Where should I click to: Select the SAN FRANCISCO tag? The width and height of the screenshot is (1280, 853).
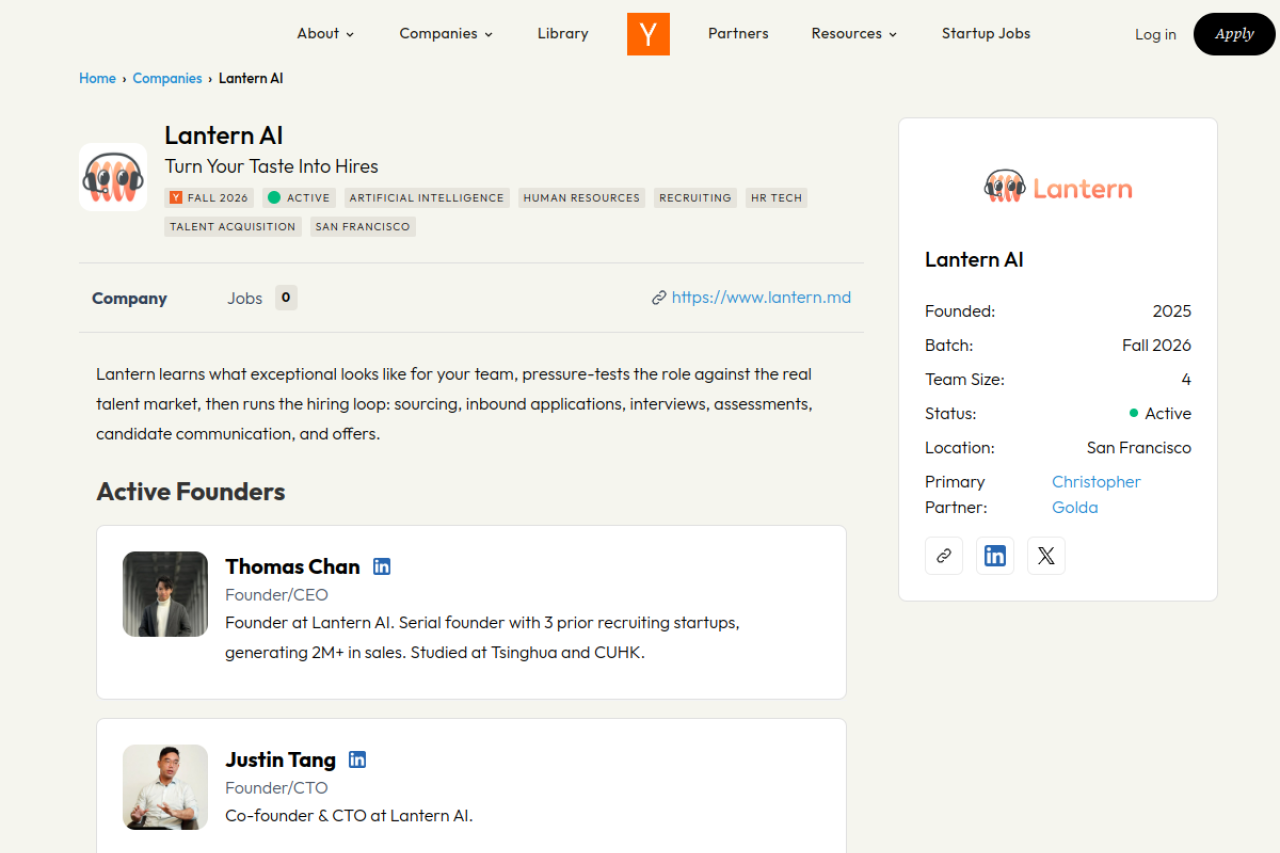(x=363, y=227)
